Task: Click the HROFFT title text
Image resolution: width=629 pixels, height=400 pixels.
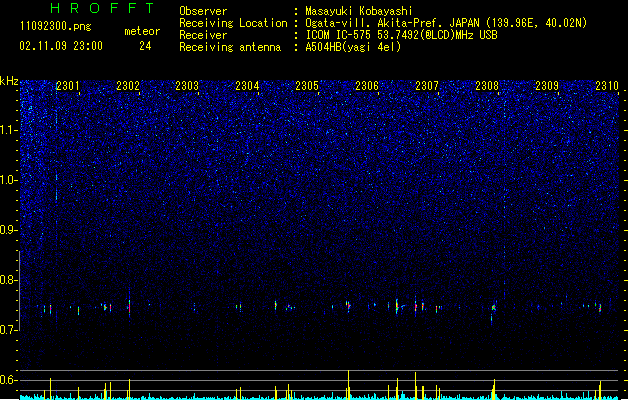Action: click(x=103, y=8)
